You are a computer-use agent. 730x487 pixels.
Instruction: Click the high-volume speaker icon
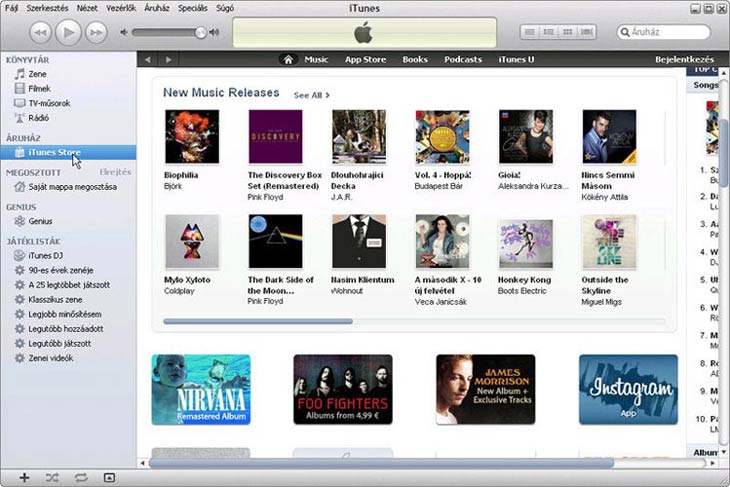pos(214,32)
